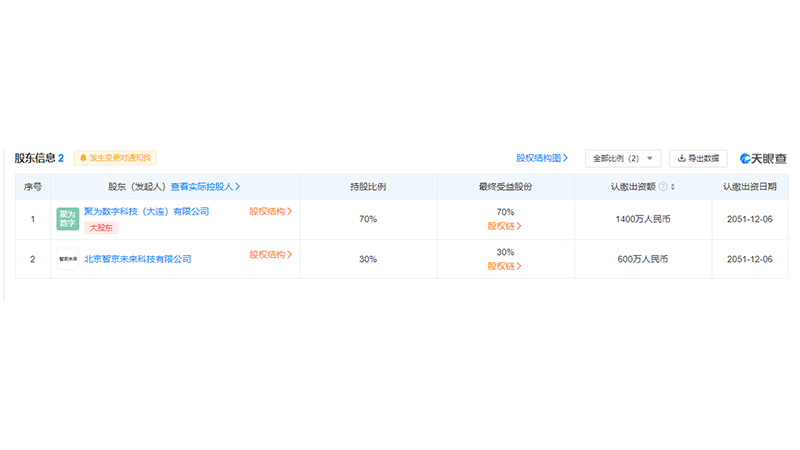Select the 2051-12-06 date in row 2
This screenshot has width=800, height=450.
tap(749, 259)
